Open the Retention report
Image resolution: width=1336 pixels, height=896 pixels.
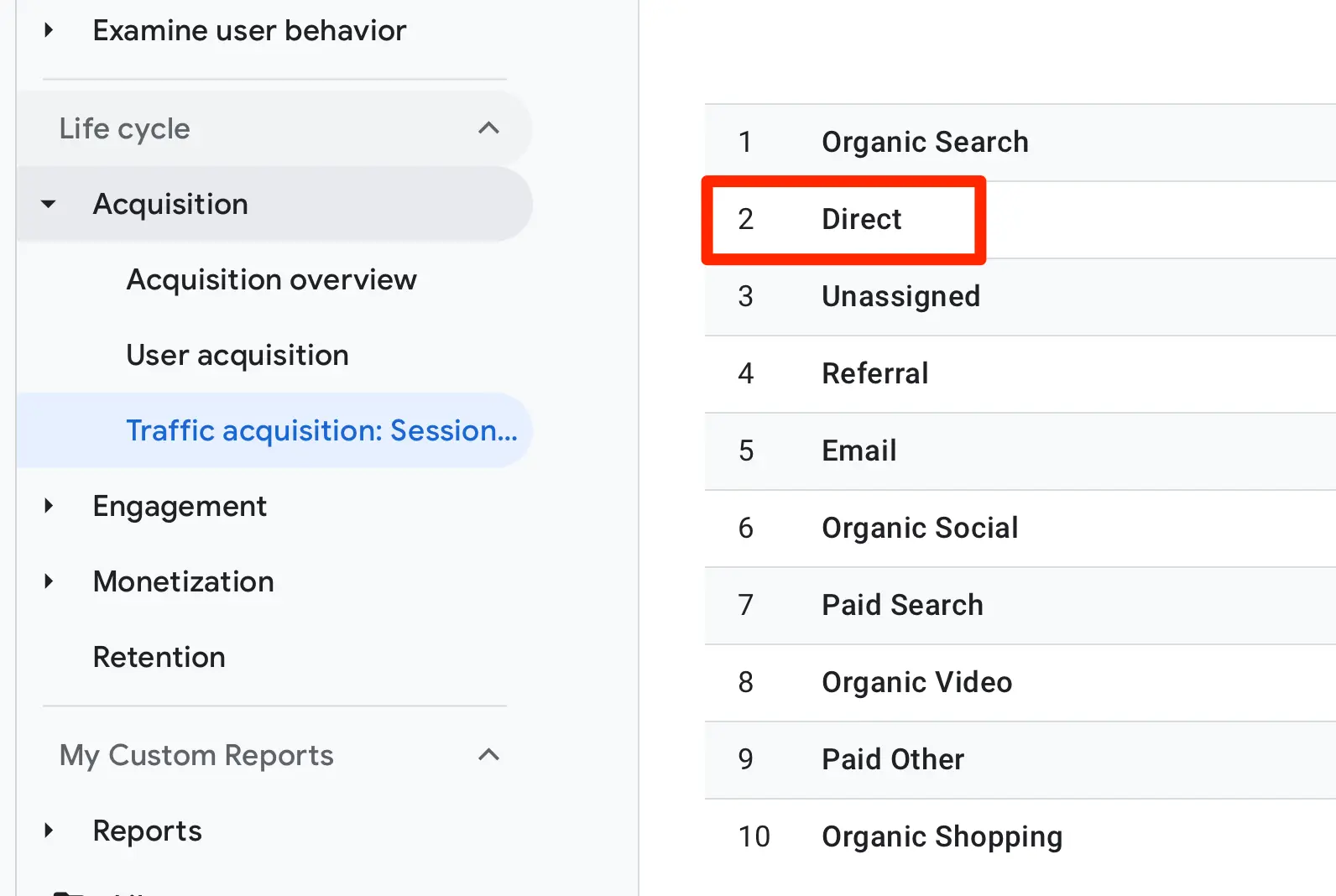point(159,657)
